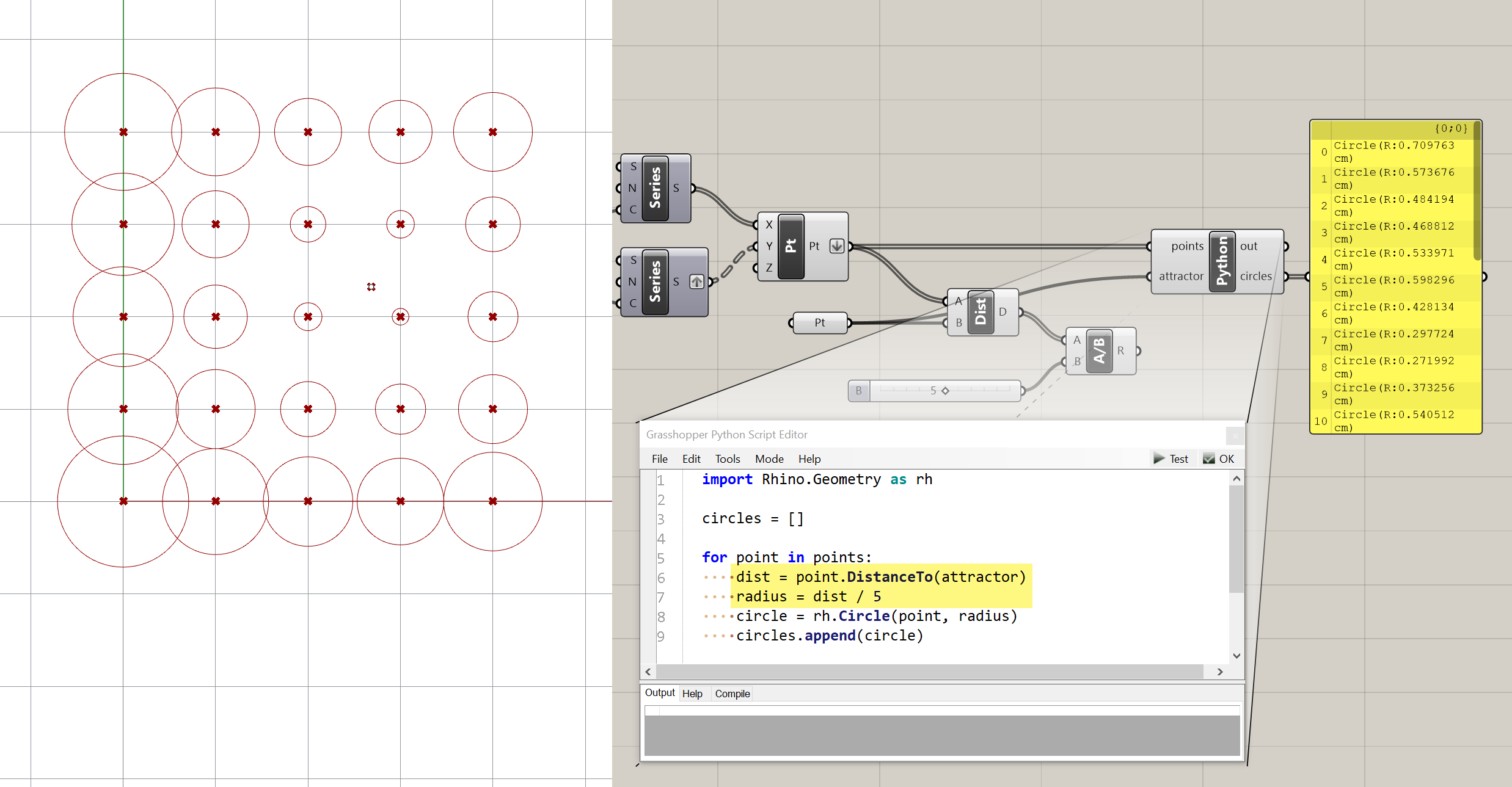The height and width of the screenshot is (787, 1512).
Task: Click the editor horizontal scroll left arrow
Action: pos(648,672)
